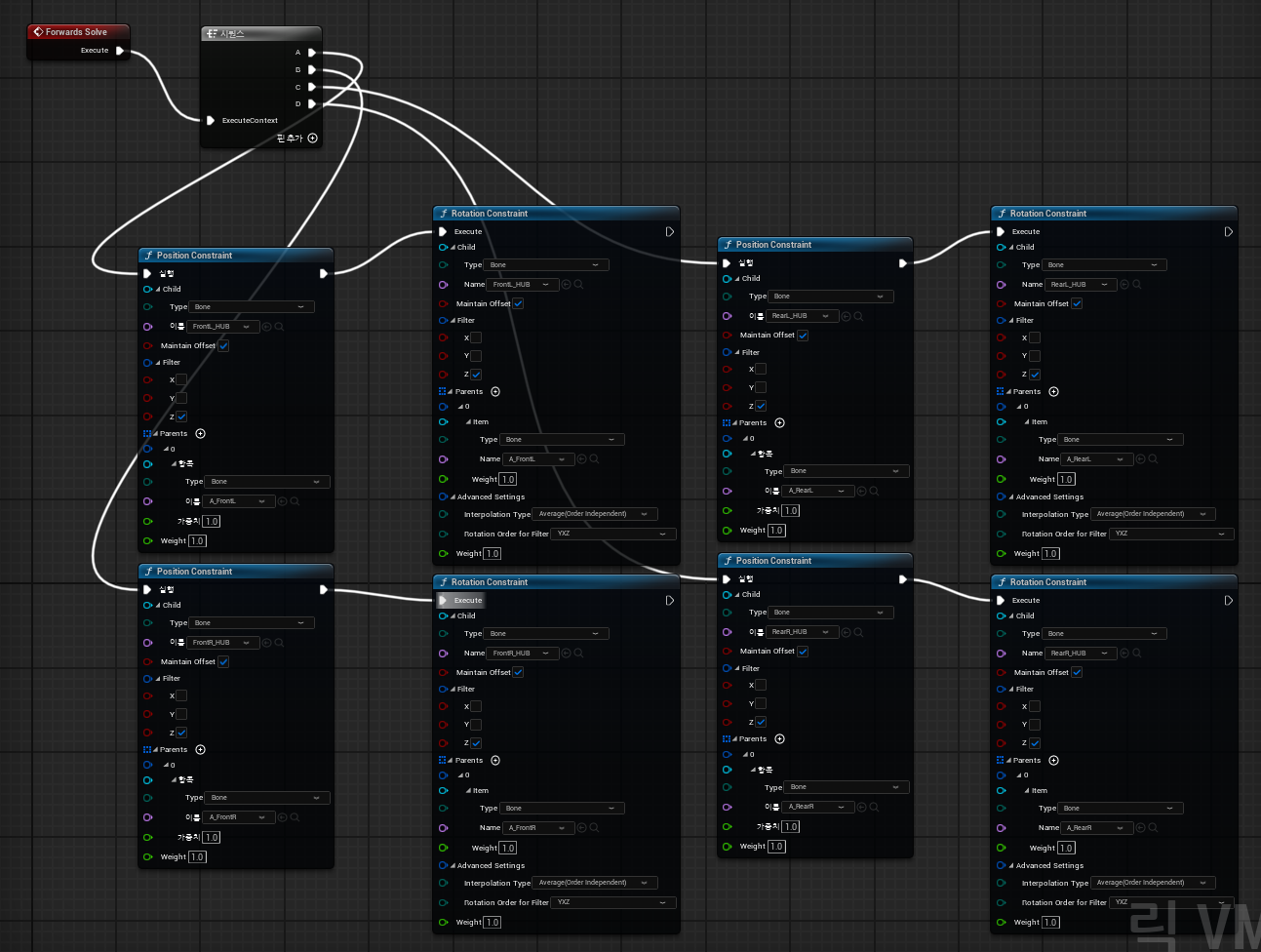Click output pin C on the Sequence node
The height and width of the screenshot is (952, 1261).
(312, 87)
